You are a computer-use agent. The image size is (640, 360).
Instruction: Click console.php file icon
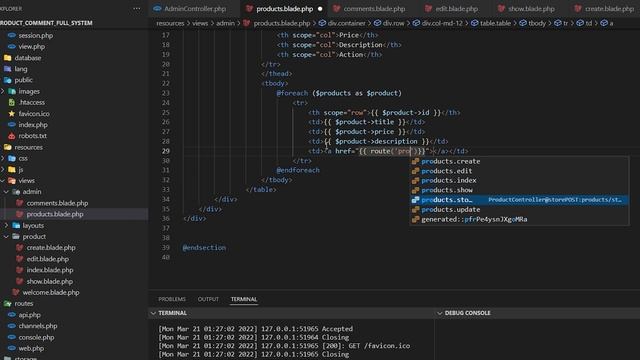pyautogui.click(x=11, y=337)
